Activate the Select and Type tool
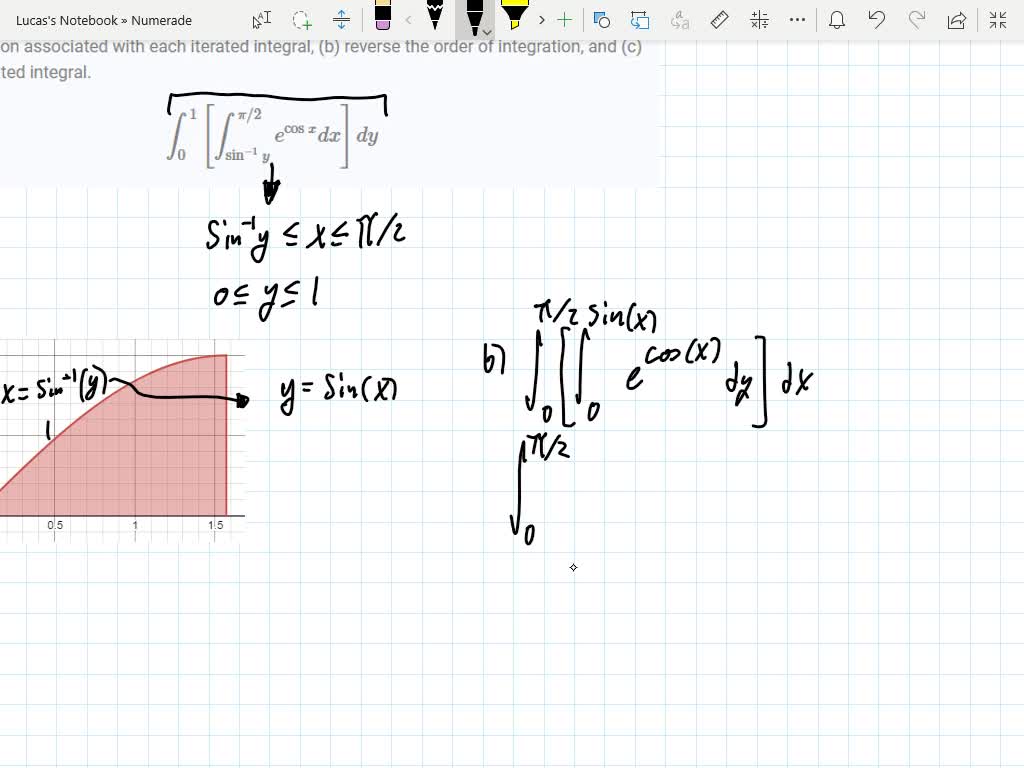Image resolution: width=1024 pixels, height=768 pixels. tap(260, 18)
